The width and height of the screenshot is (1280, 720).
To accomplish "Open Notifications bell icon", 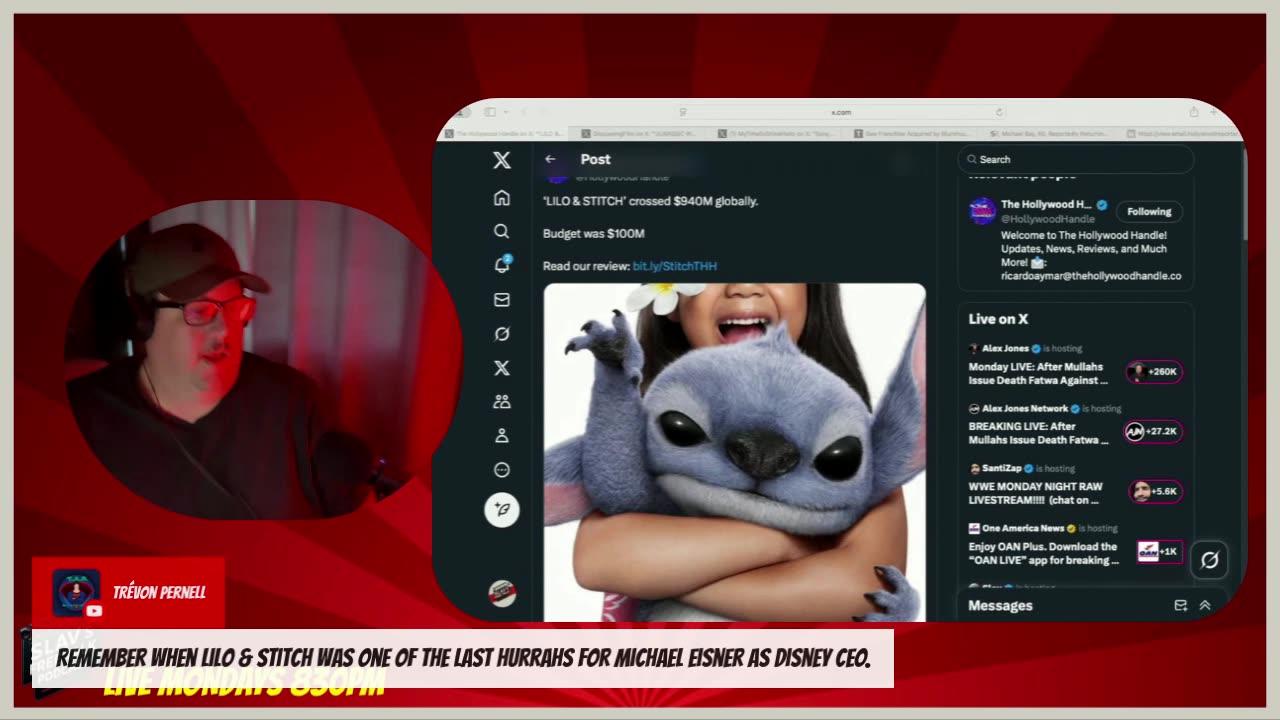I will tap(502, 265).
